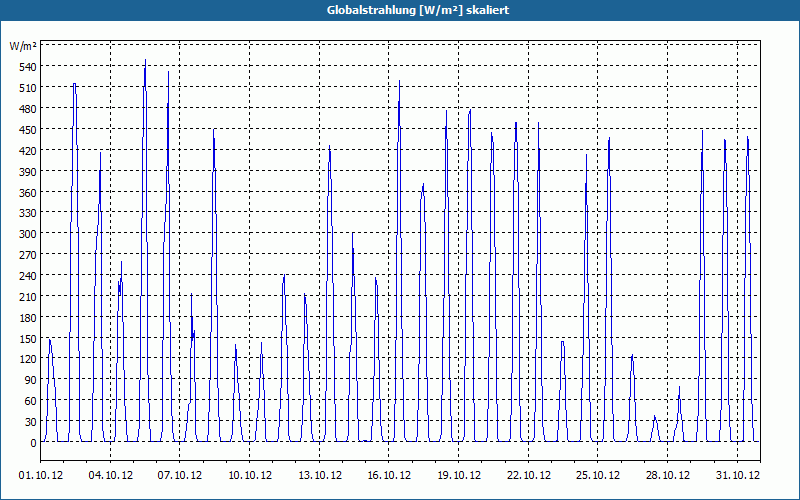This screenshot has height=500, width=800.
Task: Click the W/m² unit label
Action: click(23, 46)
